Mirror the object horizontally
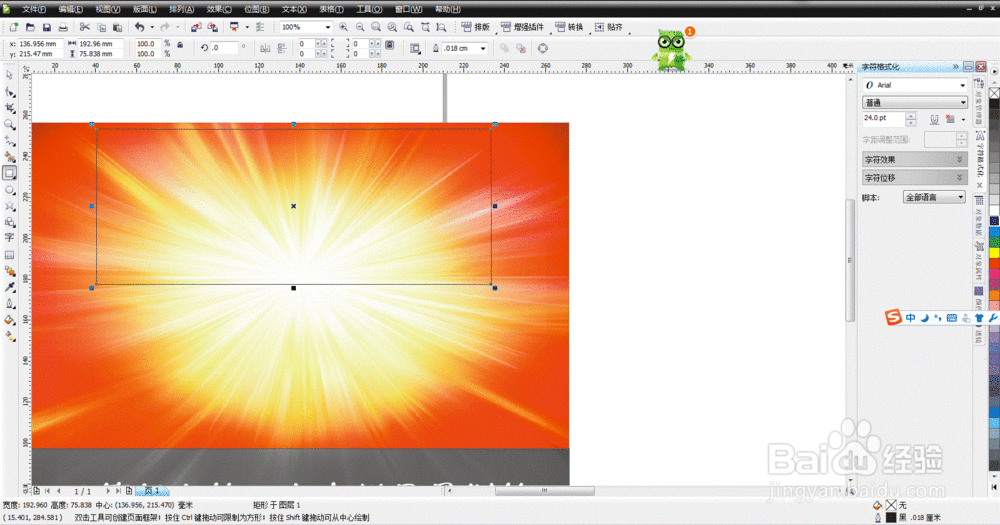 [265, 48]
